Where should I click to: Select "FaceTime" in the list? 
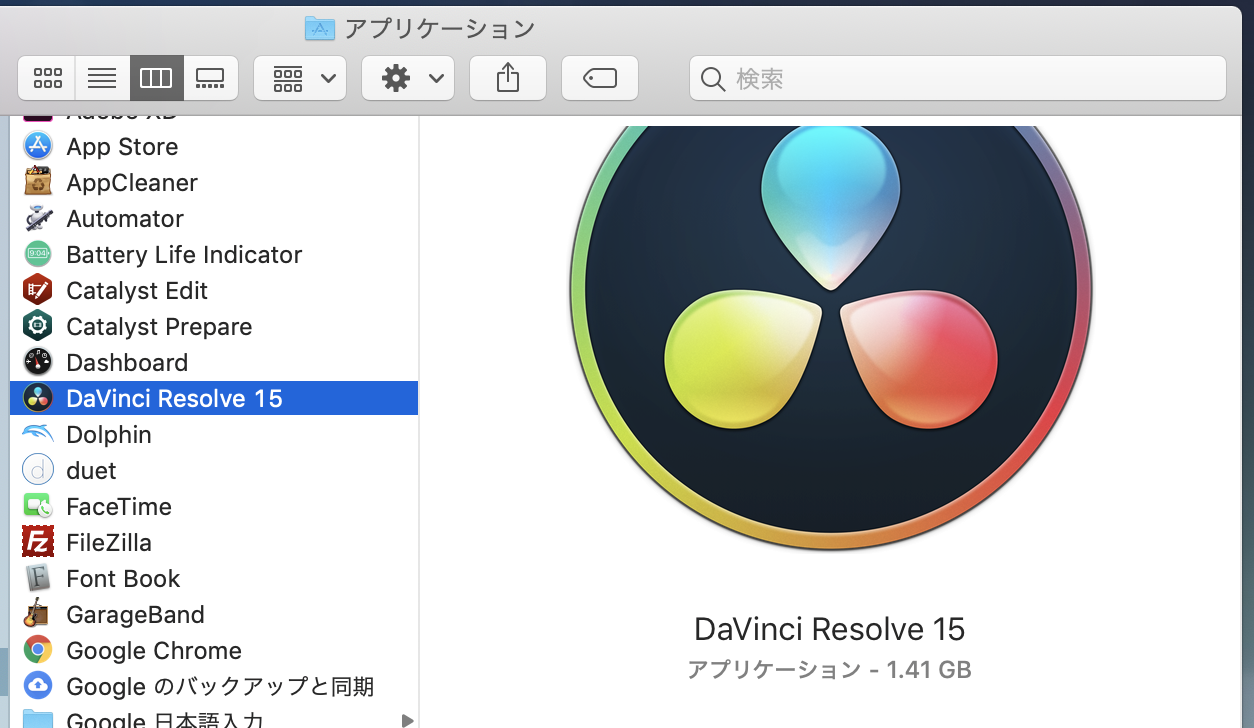(119, 506)
